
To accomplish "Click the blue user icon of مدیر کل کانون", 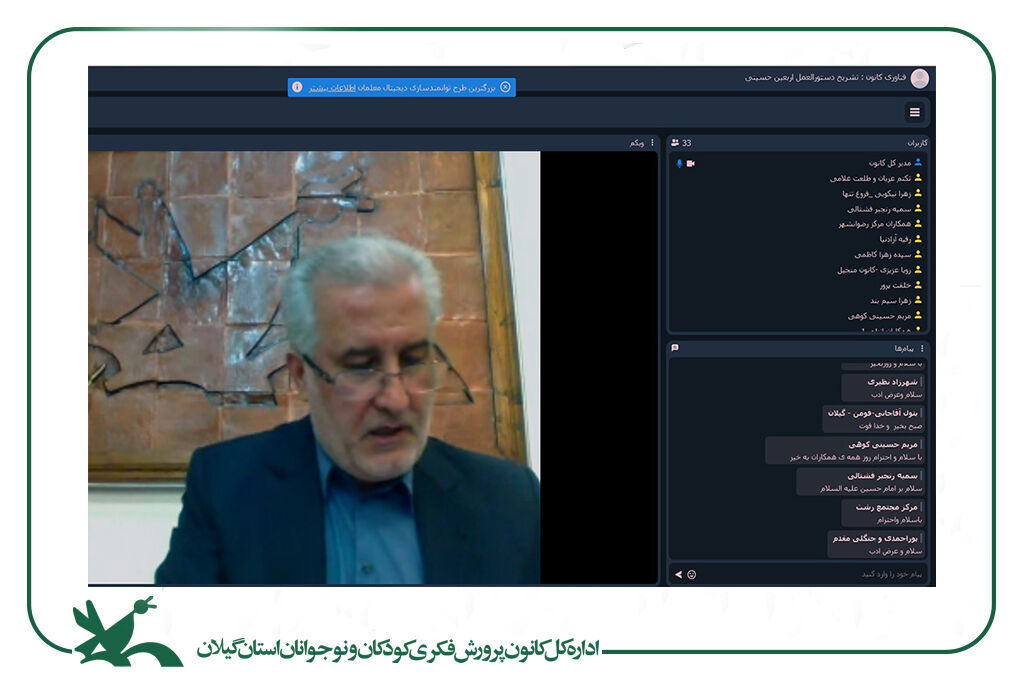I will (x=918, y=162).
